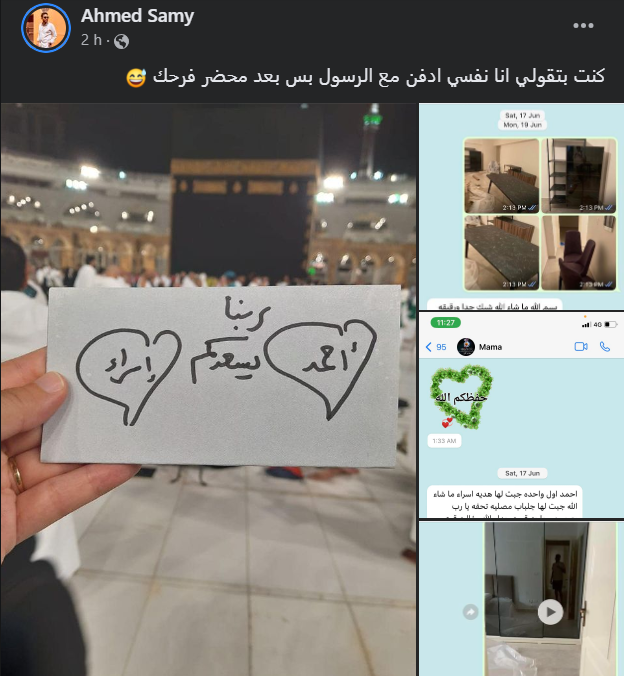The width and height of the screenshot is (624, 676).
Task: Play the video in the bottom screenshot
Action: [550, 612]
